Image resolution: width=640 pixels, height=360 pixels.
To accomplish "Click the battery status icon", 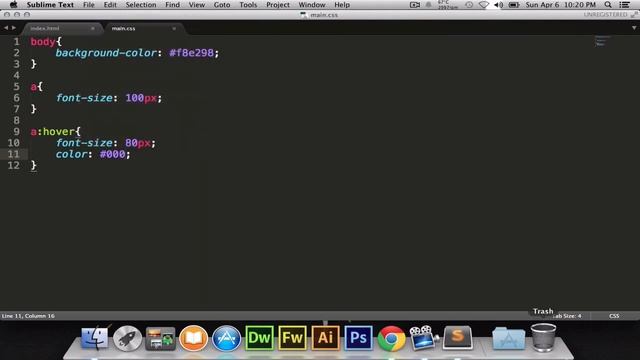I will click(514, 5).
